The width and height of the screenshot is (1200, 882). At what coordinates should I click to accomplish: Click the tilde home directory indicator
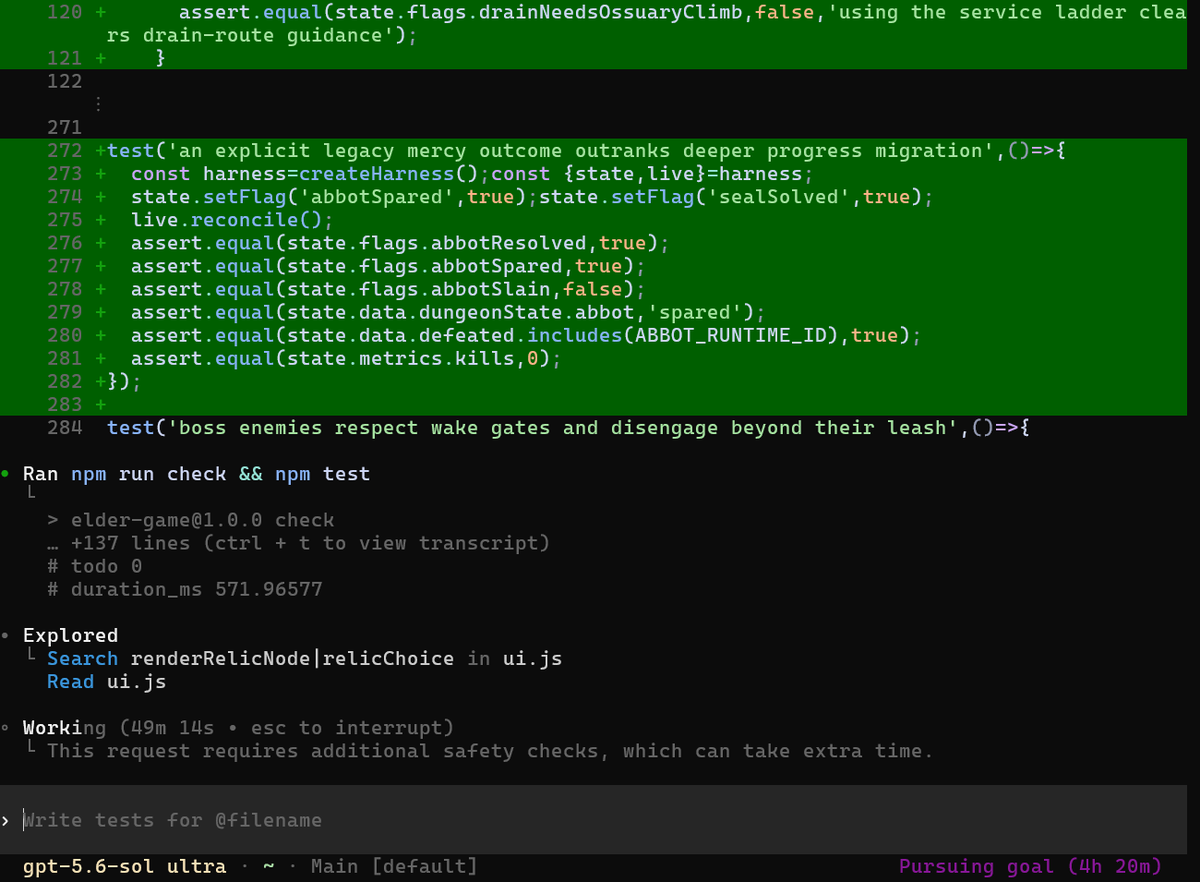(268, 866)
